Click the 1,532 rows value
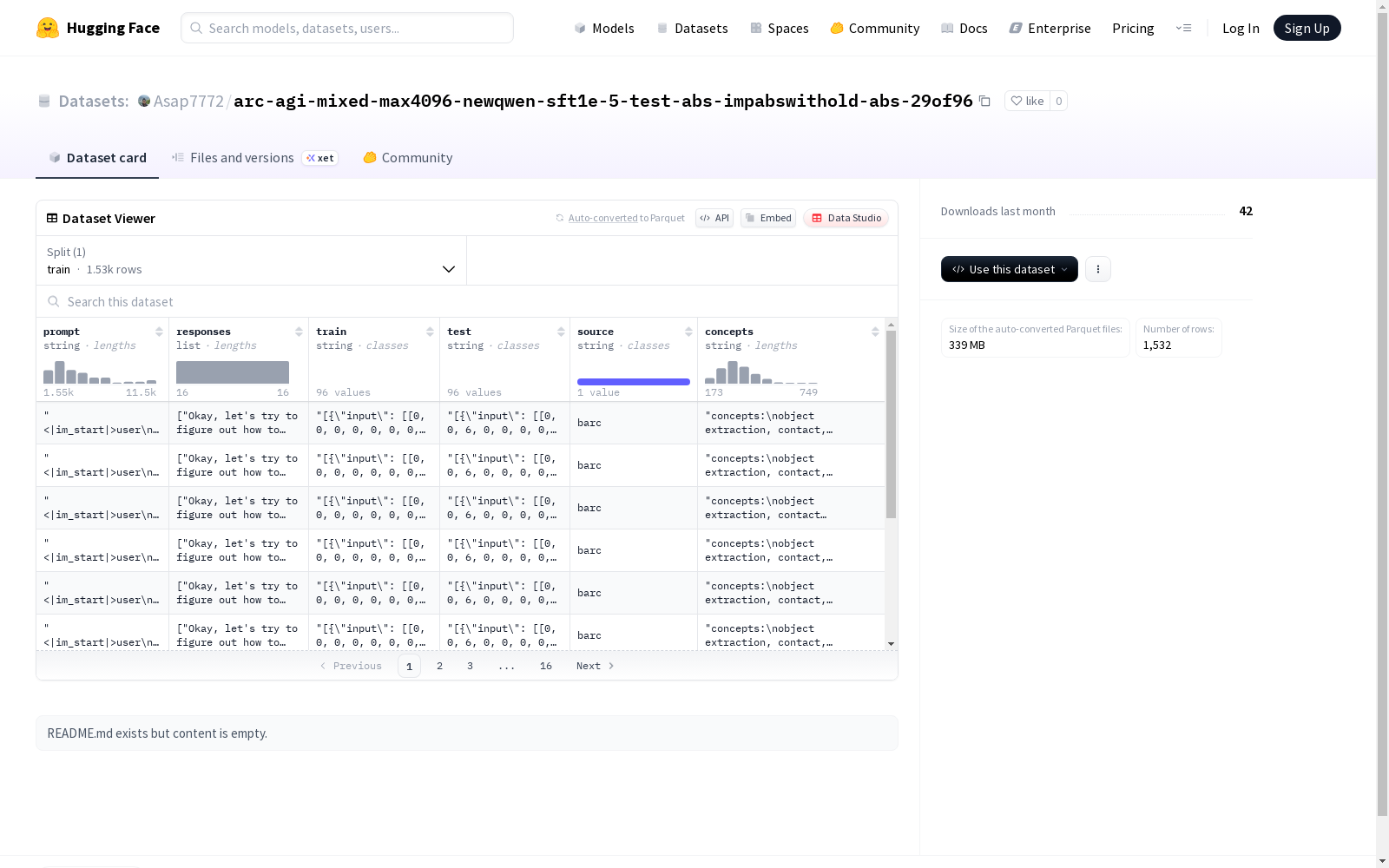 1157,345
